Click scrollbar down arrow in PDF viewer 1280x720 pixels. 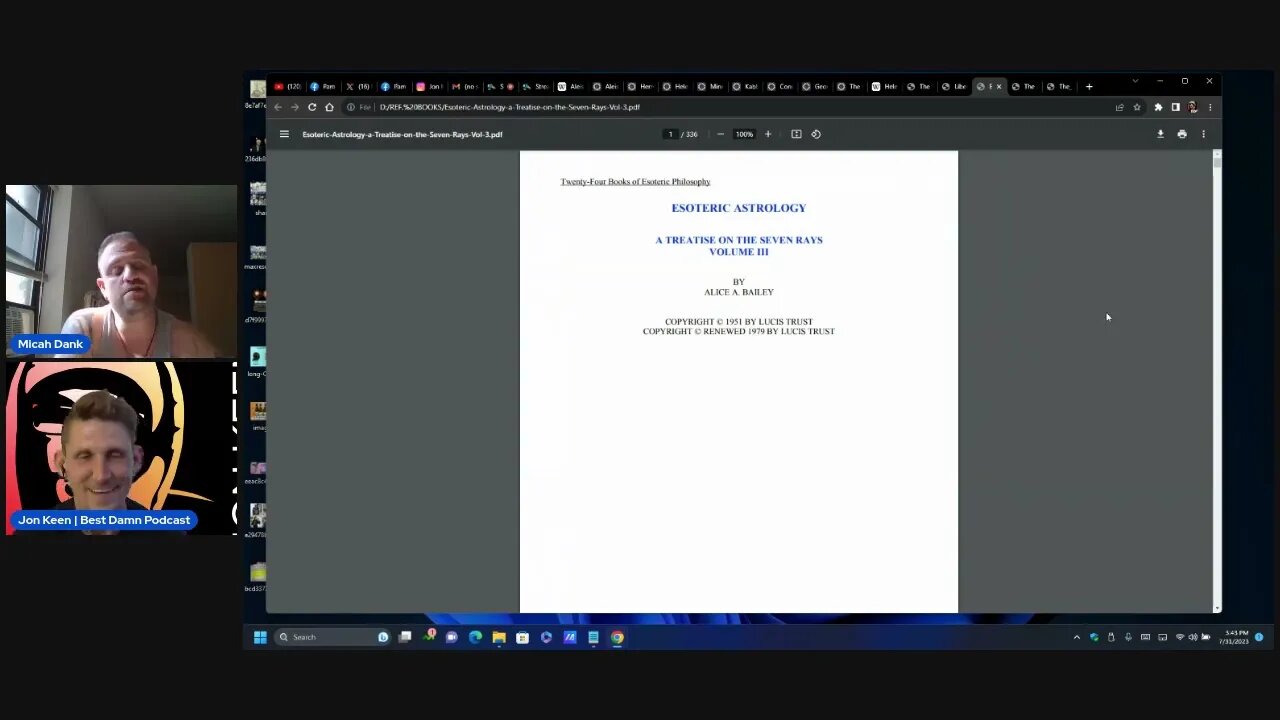click(x=1216, y=608)
